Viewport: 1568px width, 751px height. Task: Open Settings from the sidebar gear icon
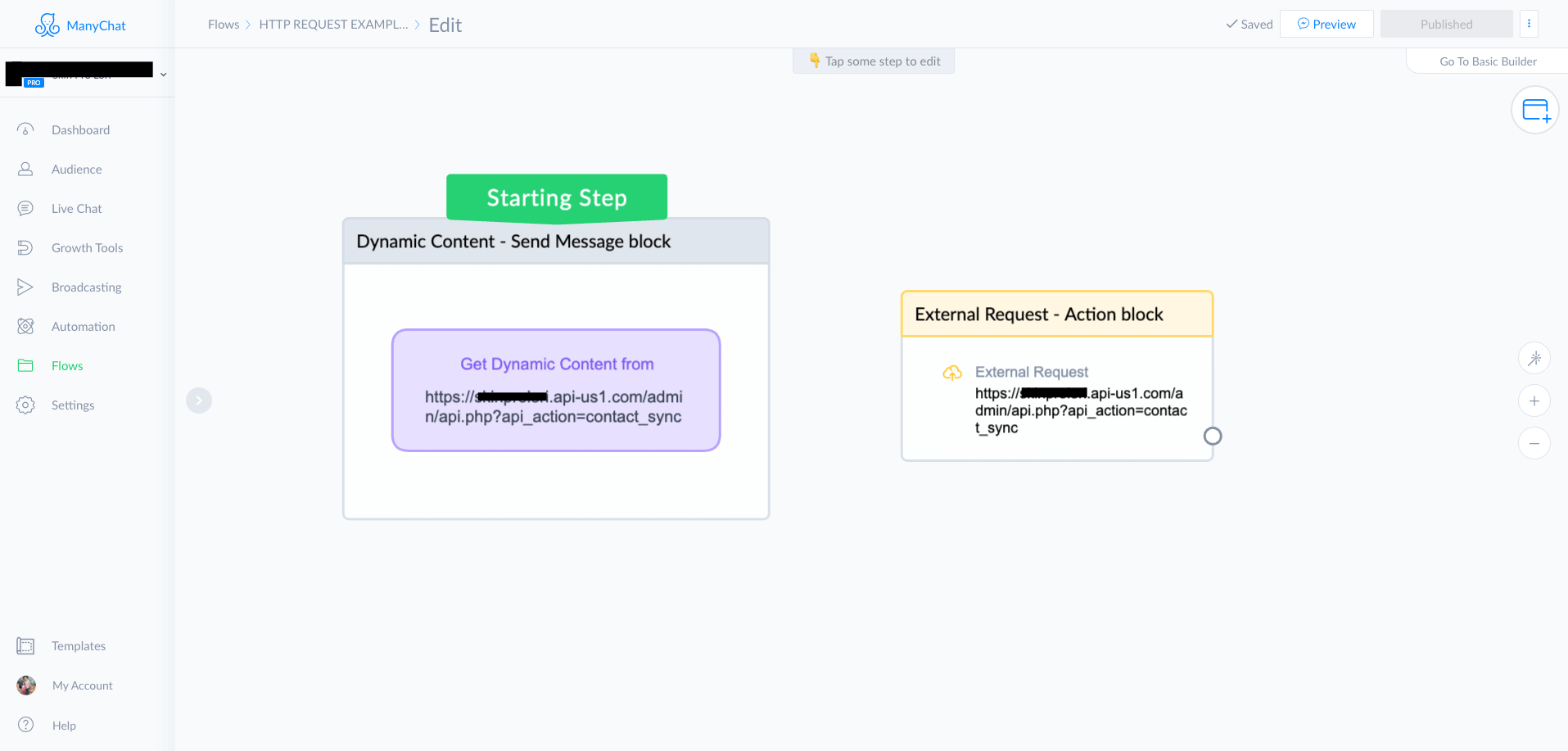25,405
